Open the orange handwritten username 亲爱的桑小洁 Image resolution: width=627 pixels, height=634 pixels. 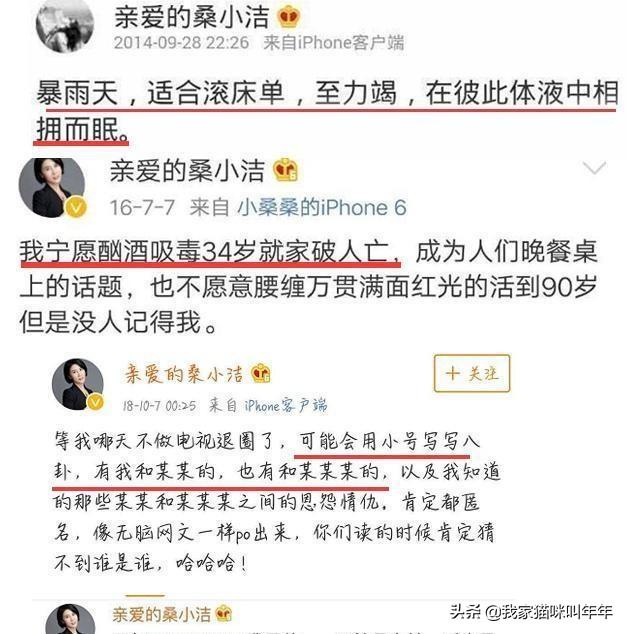click(184, 374)
